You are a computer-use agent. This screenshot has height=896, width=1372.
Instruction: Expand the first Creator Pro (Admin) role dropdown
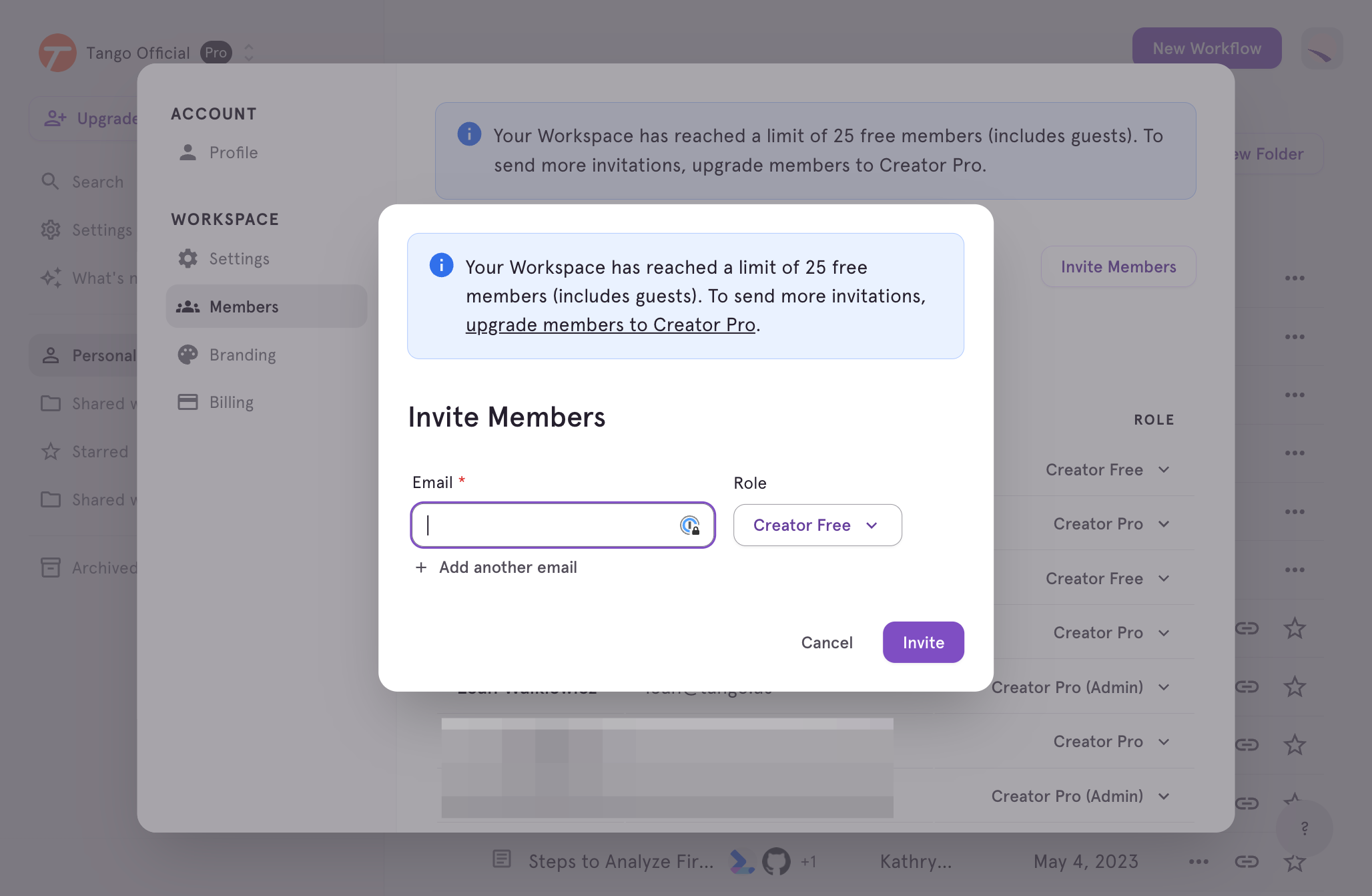pyautogui.click(x=1081, y=687)
